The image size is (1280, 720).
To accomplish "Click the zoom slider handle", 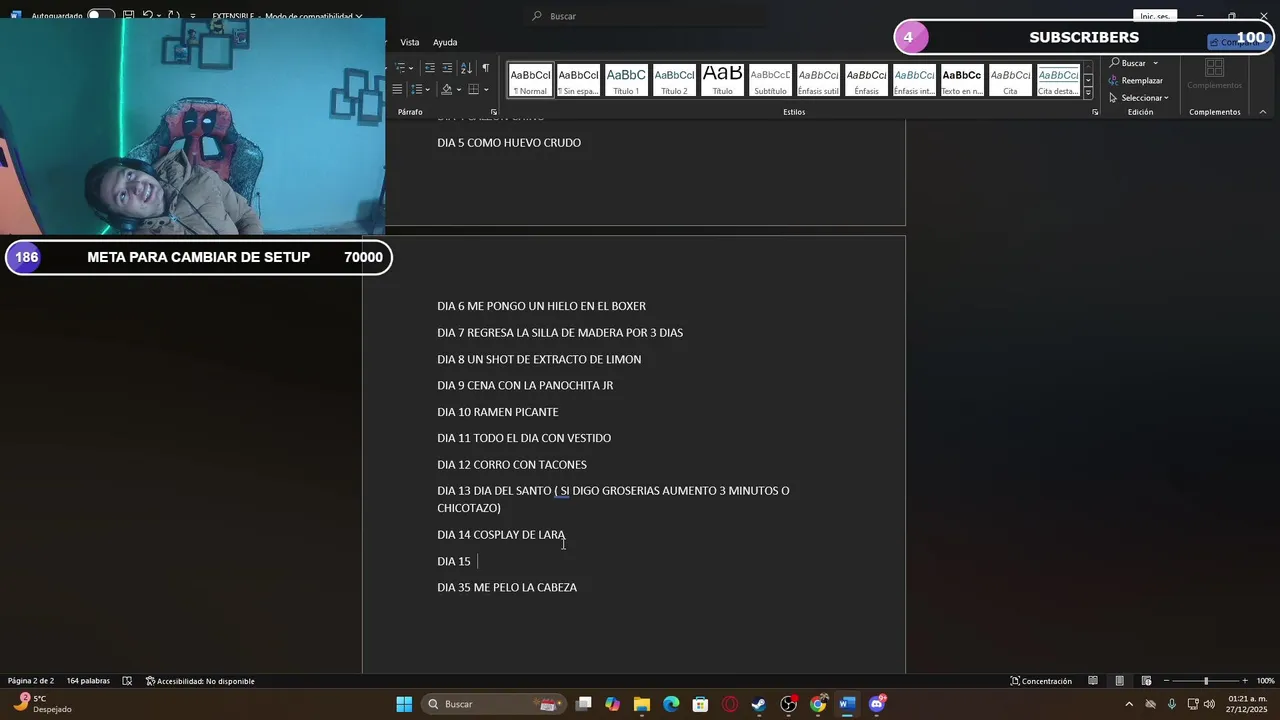I will pyautogui.click(x=1206, y=681).
